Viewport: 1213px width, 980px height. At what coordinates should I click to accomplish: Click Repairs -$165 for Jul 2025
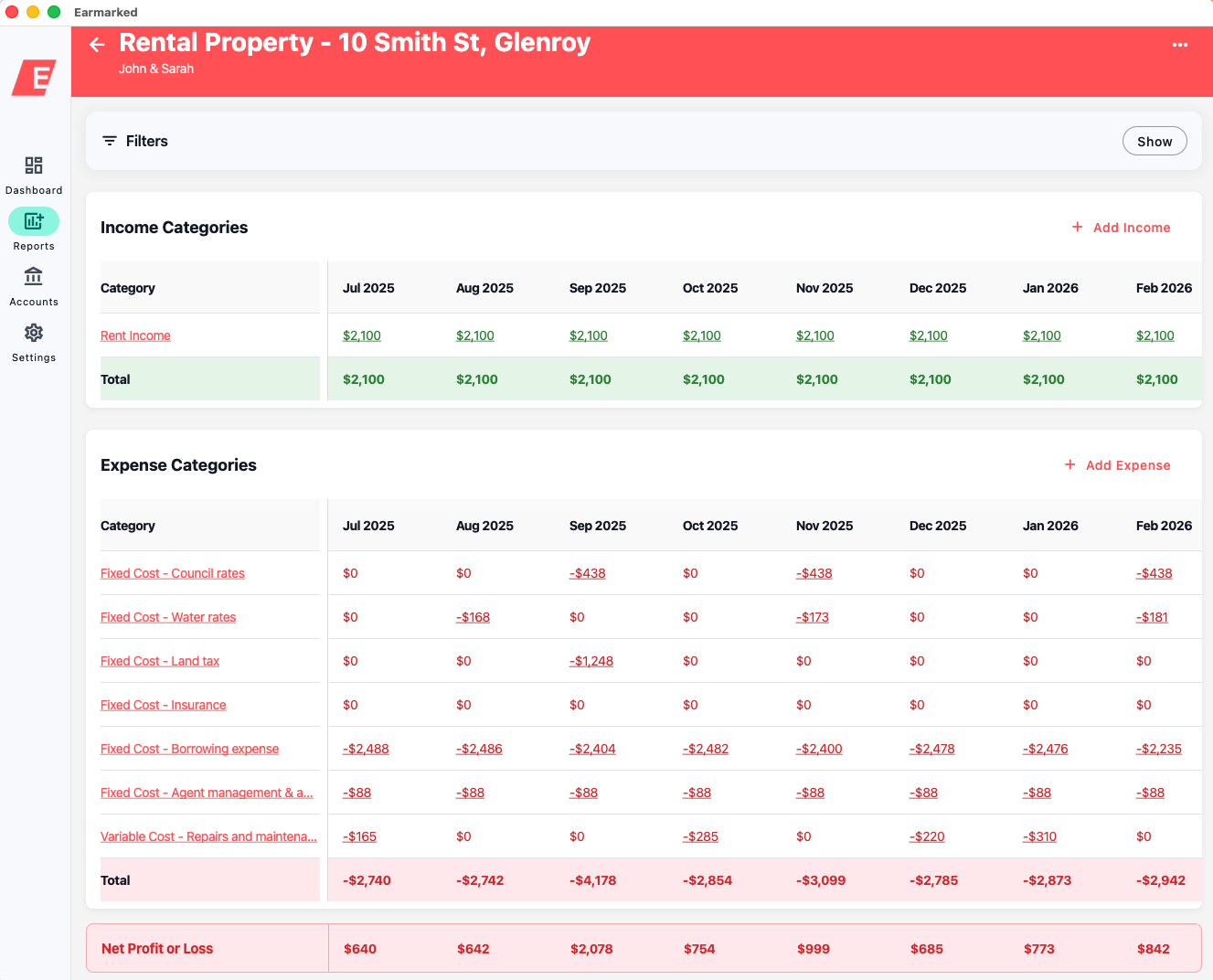(x=360, y=836)
